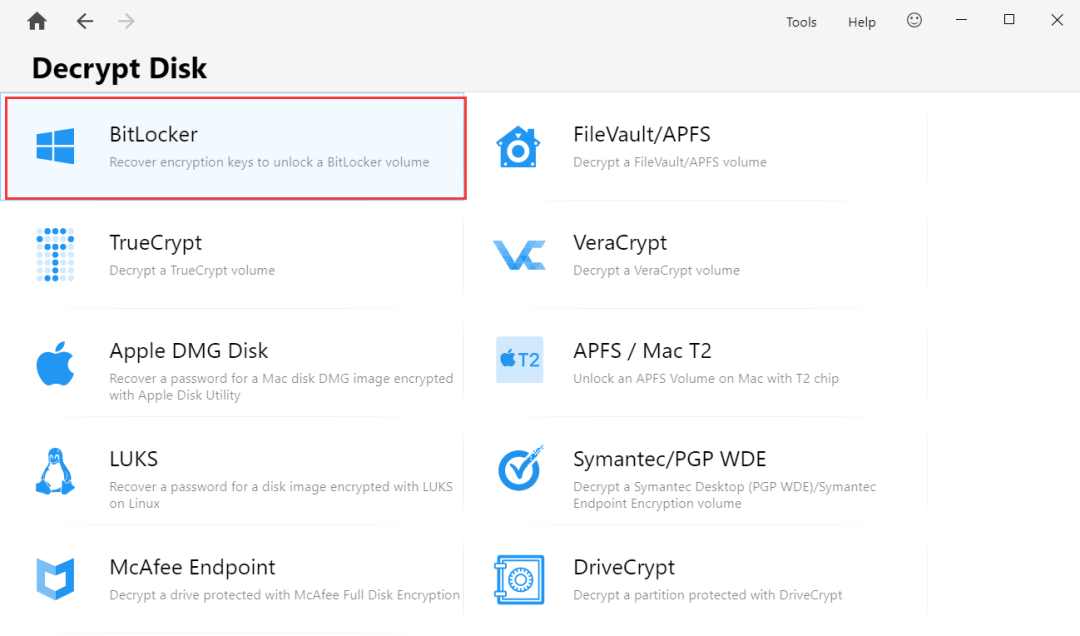The width and height of the screenshot is (1080, 636).
Task: Click the smiley feedback icon
Action: (x=914, y=20)
